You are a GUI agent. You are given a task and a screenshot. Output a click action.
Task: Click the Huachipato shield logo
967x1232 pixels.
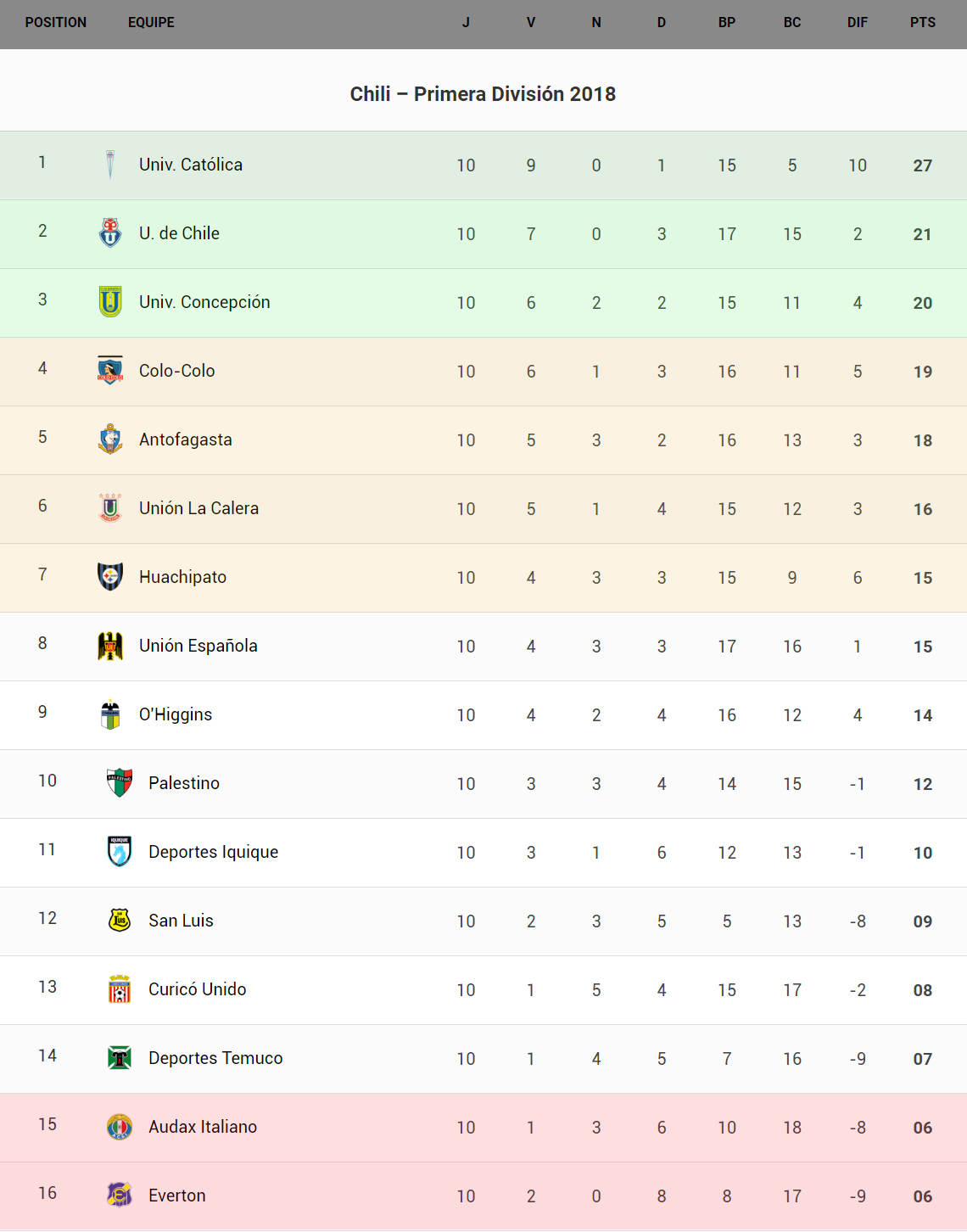point(110,576)
